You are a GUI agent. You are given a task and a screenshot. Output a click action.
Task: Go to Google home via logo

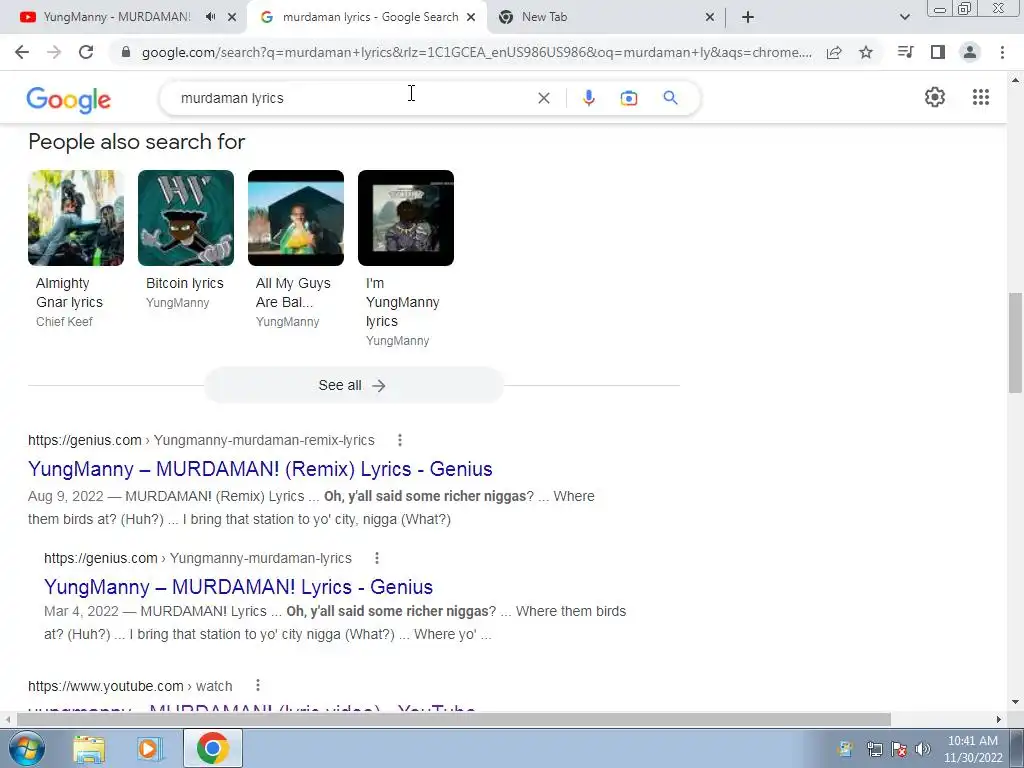click(x=69, y=100)
